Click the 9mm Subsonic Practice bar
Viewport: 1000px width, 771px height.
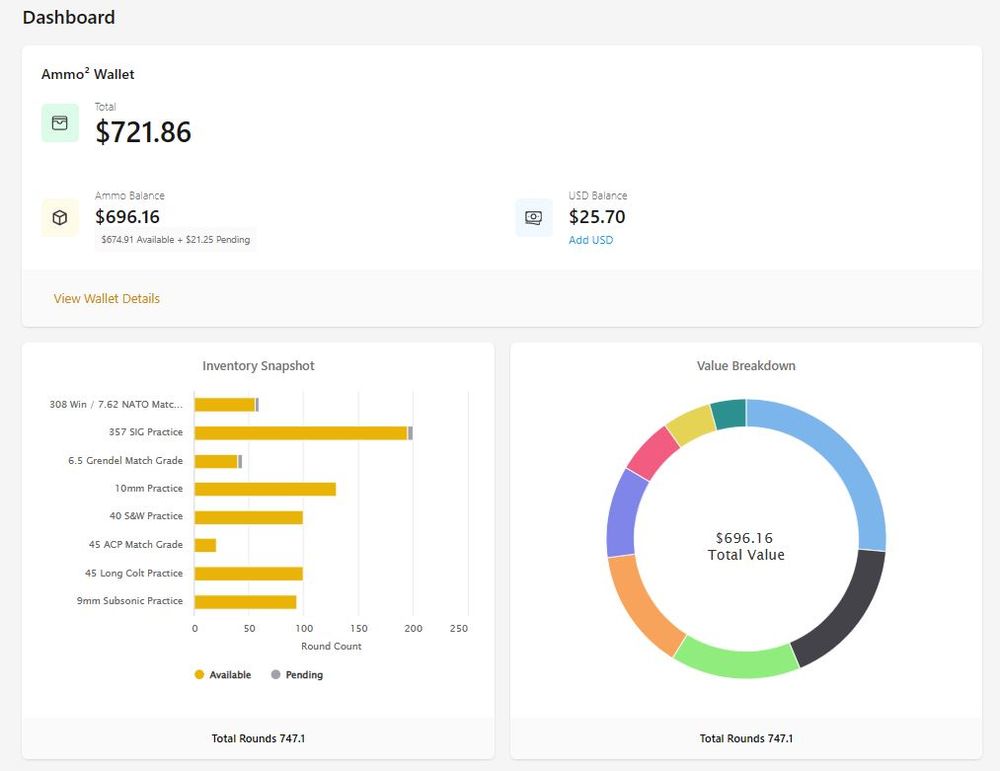pyautogui.click(x=245, y=601)
